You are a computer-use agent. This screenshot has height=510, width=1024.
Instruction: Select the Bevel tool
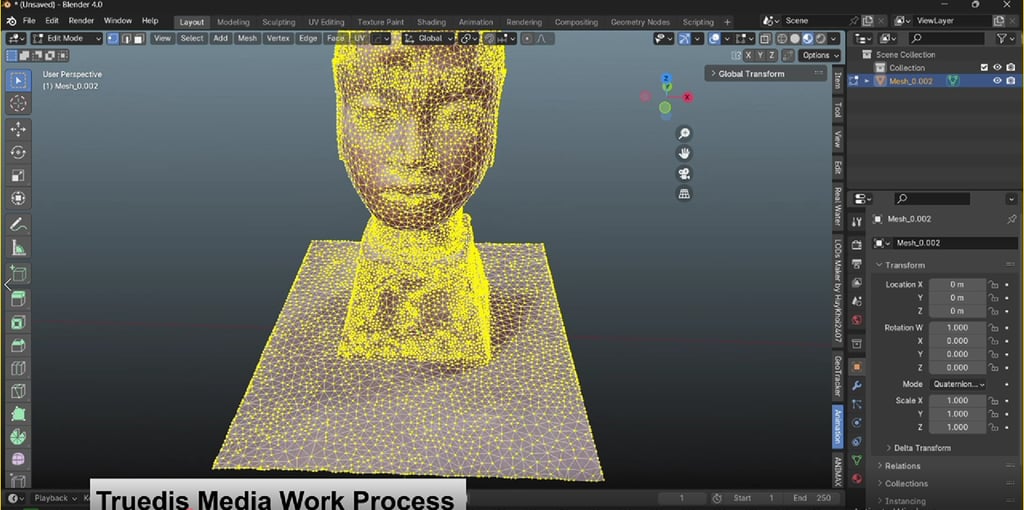pyautogui.click(x=18, y=345)
